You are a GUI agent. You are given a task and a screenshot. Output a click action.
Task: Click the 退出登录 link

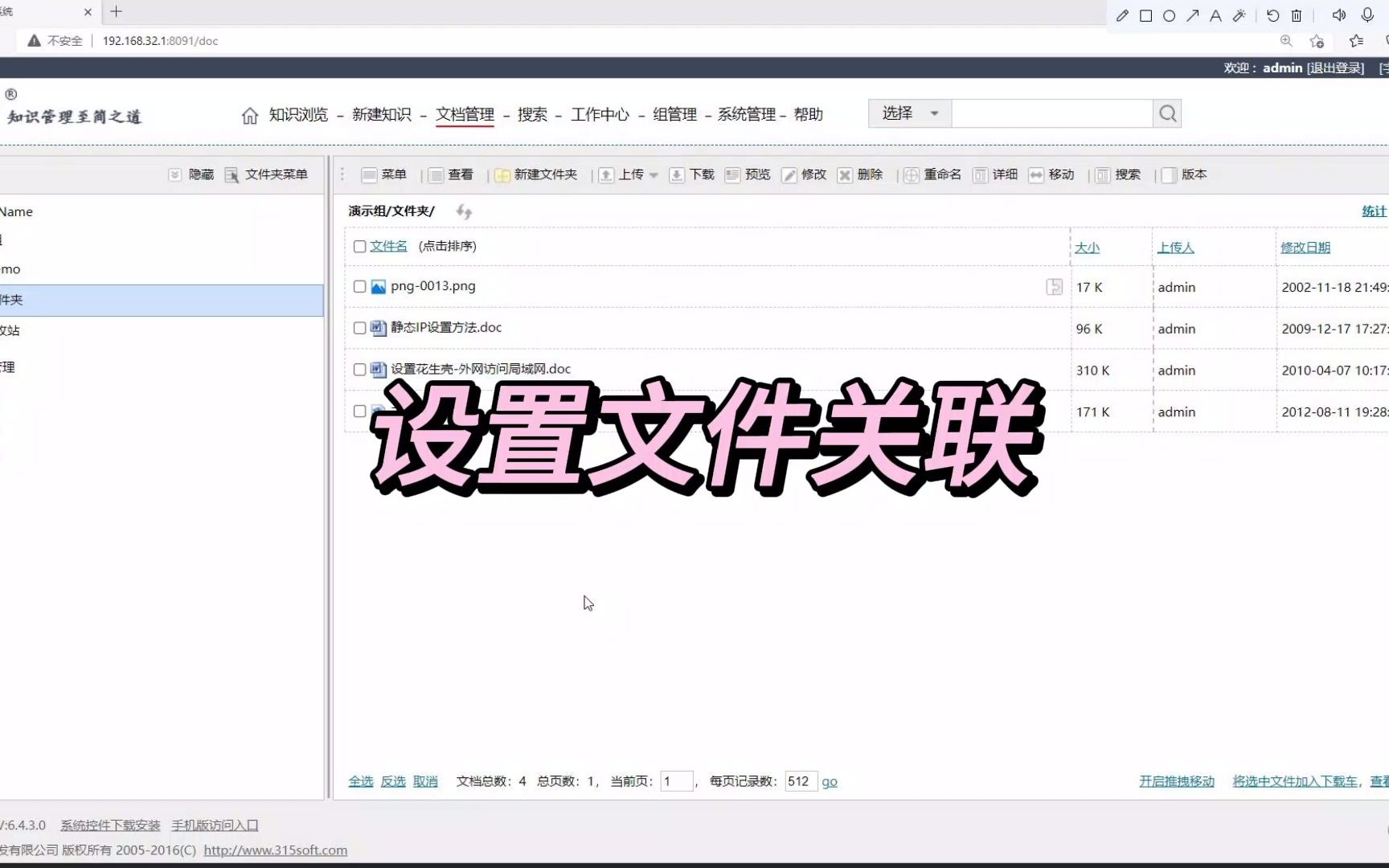pyautogui.click(x=1335, y=68)
